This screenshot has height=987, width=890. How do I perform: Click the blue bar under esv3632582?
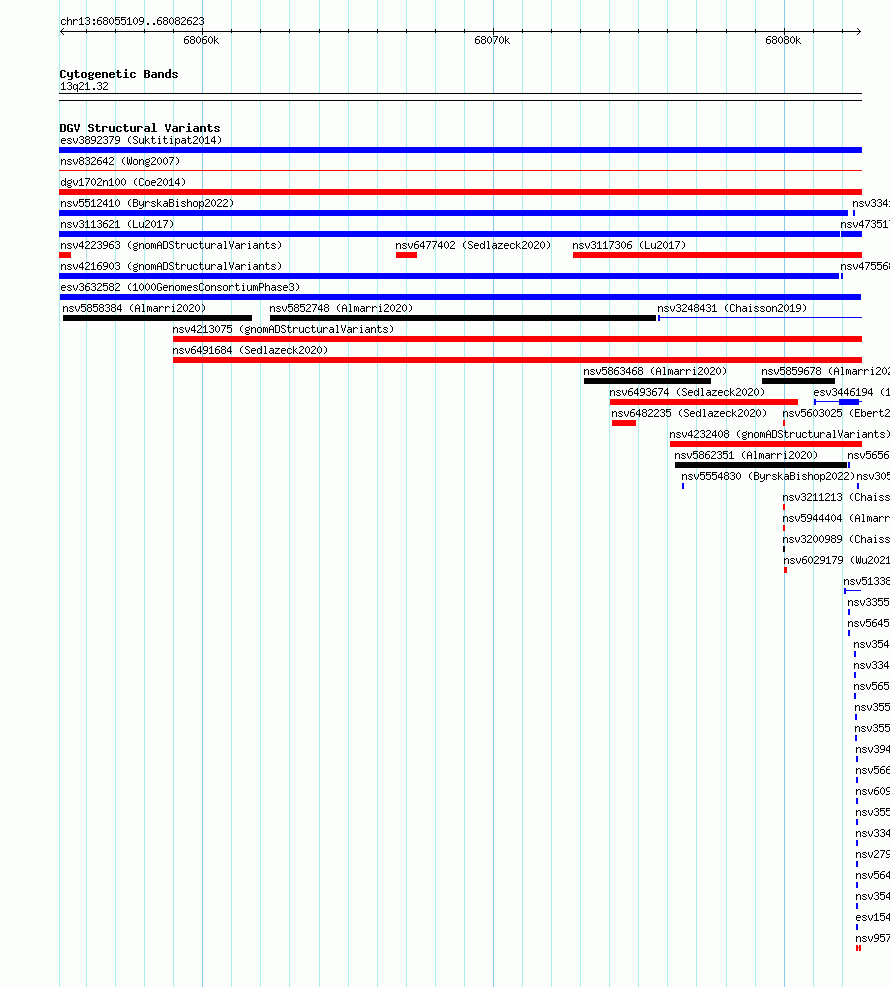pyautogui.click(x=460, y=297)
